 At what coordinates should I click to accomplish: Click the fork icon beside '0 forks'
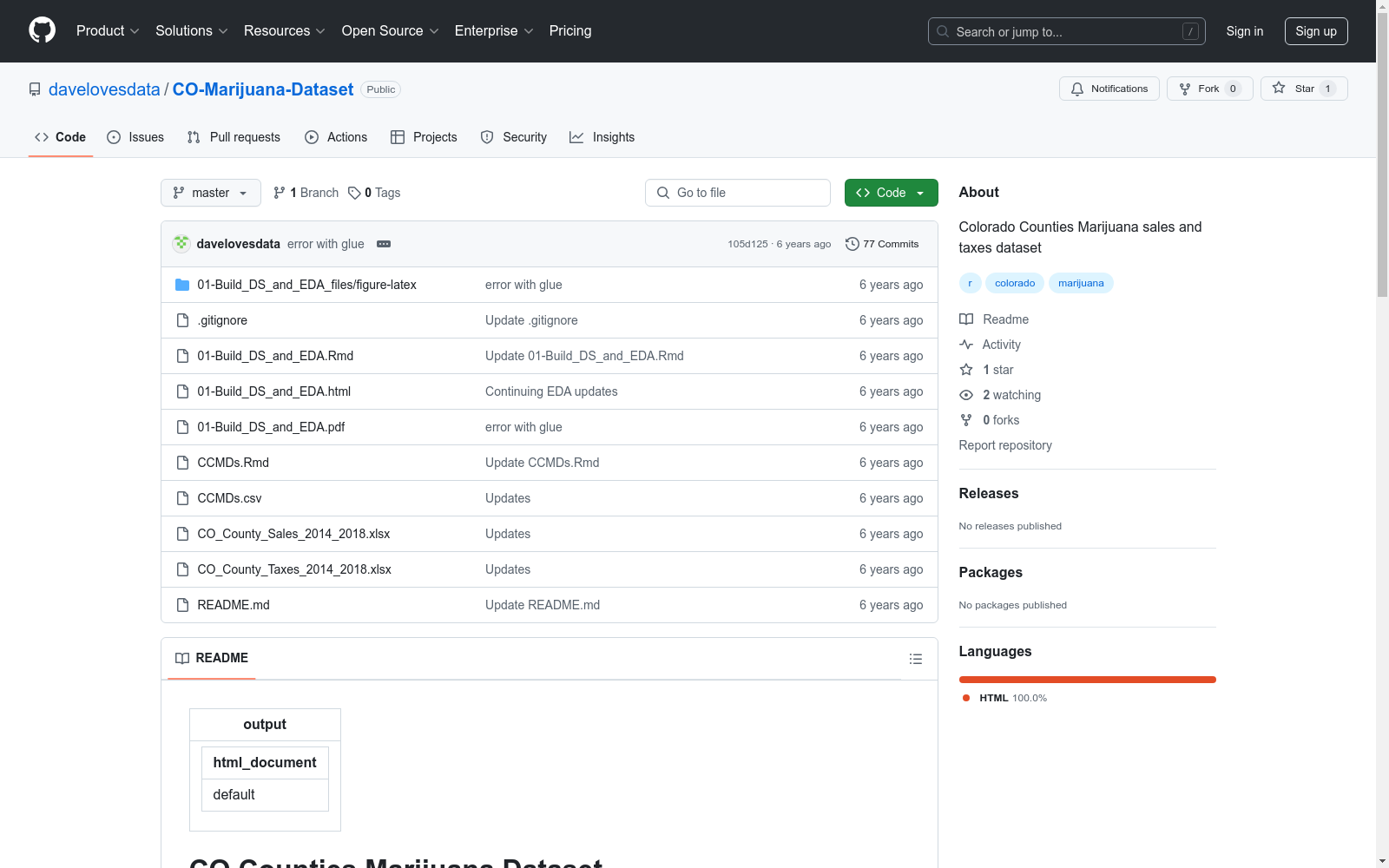coord(966,420)
